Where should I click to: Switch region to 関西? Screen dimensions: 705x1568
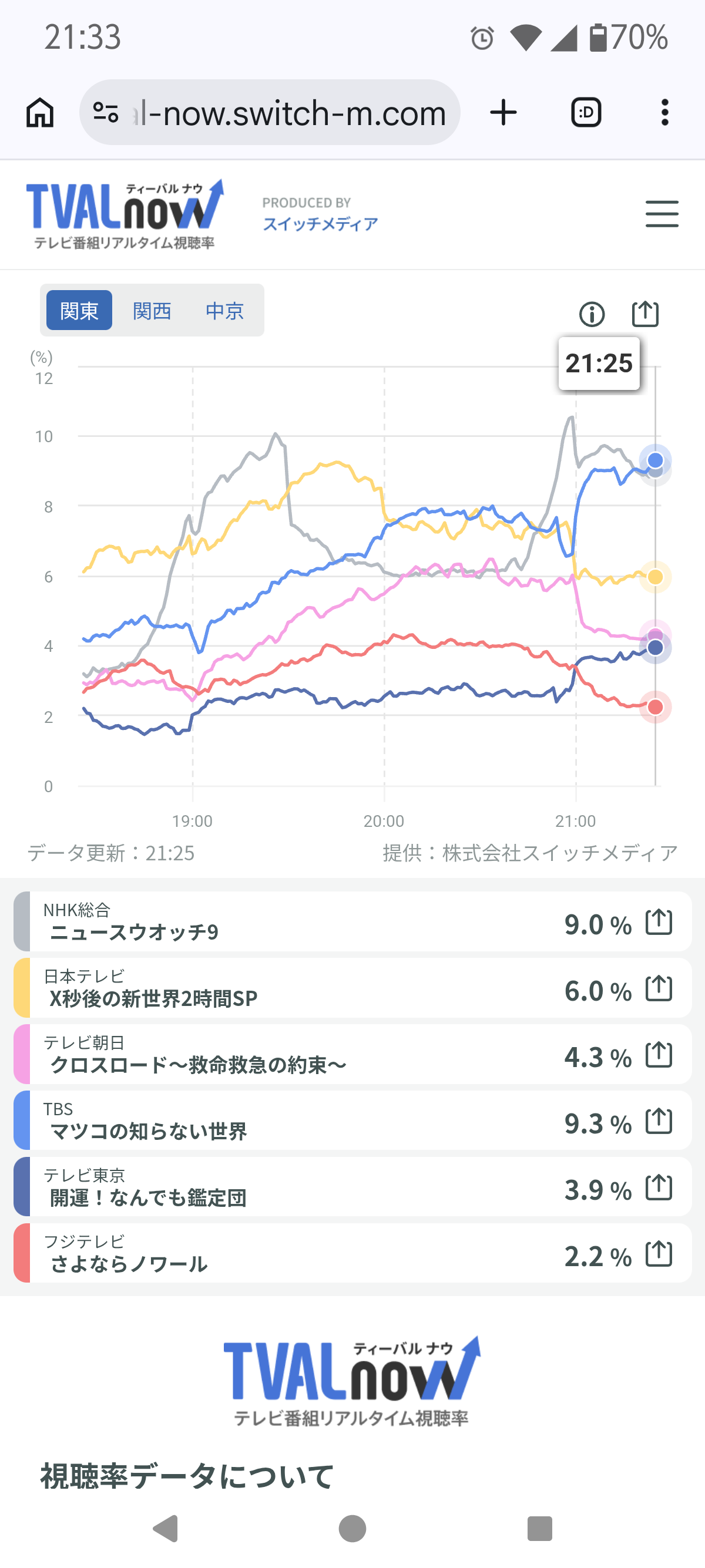point(152,311)
